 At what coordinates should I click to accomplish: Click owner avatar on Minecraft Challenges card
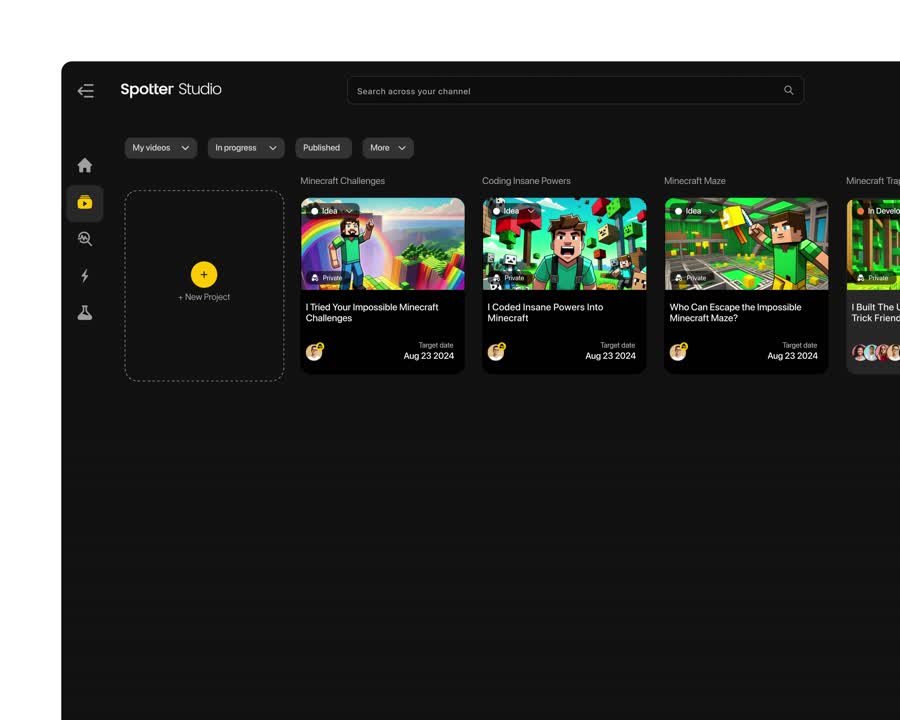(315, 351)
